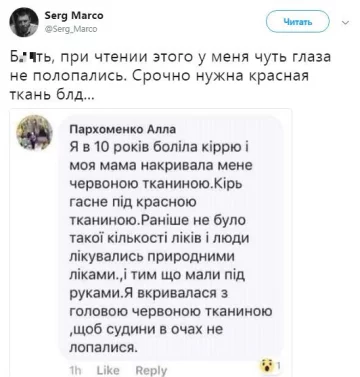Click Like under the comment
Screen dimensions: 360x377
click(108, 370)
